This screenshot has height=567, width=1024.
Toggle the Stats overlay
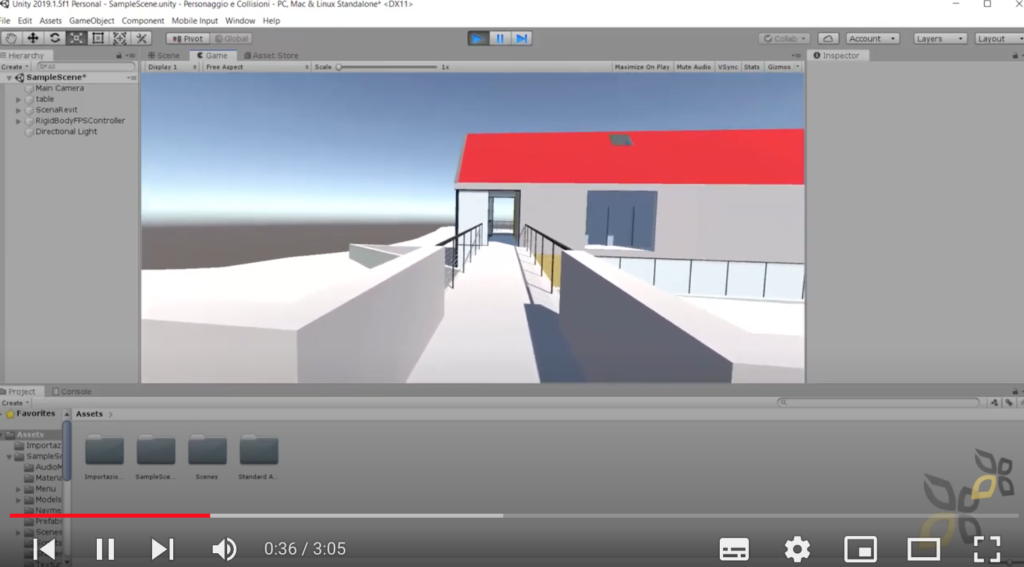(752, 67)
